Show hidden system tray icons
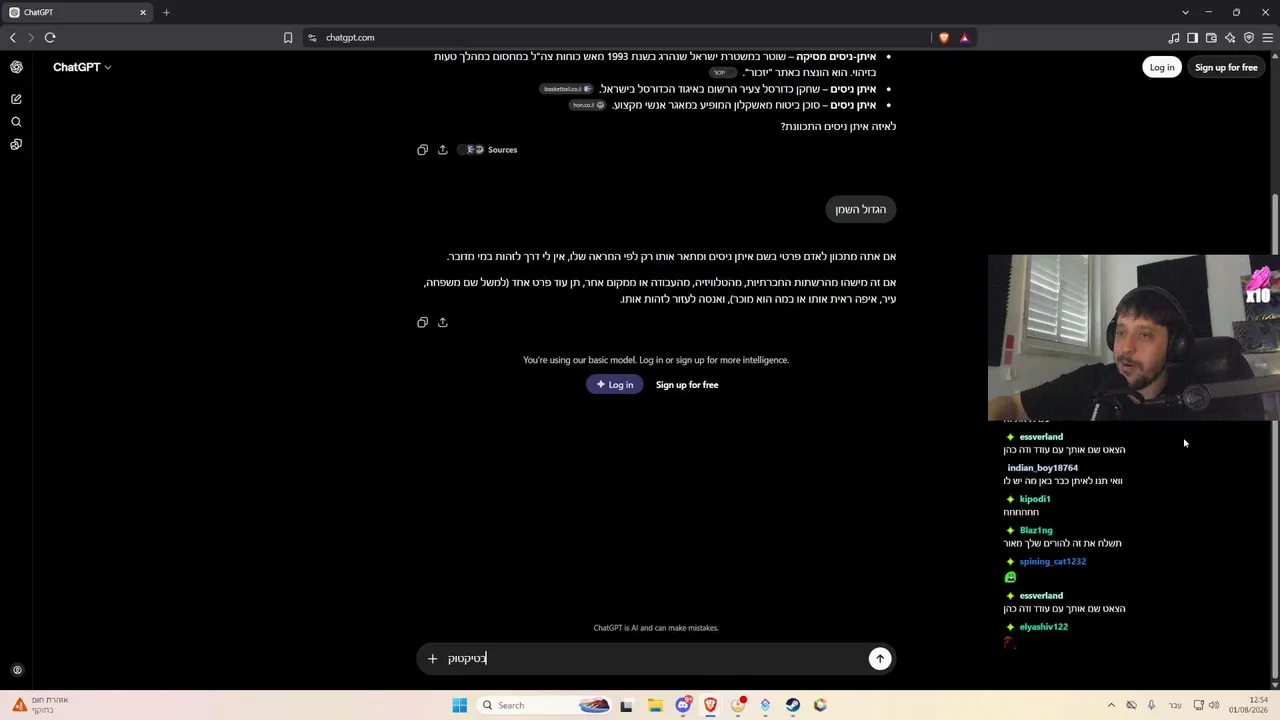This screenshot has width=1280, height=720. pyautogui.click(x=1111, y=705)
